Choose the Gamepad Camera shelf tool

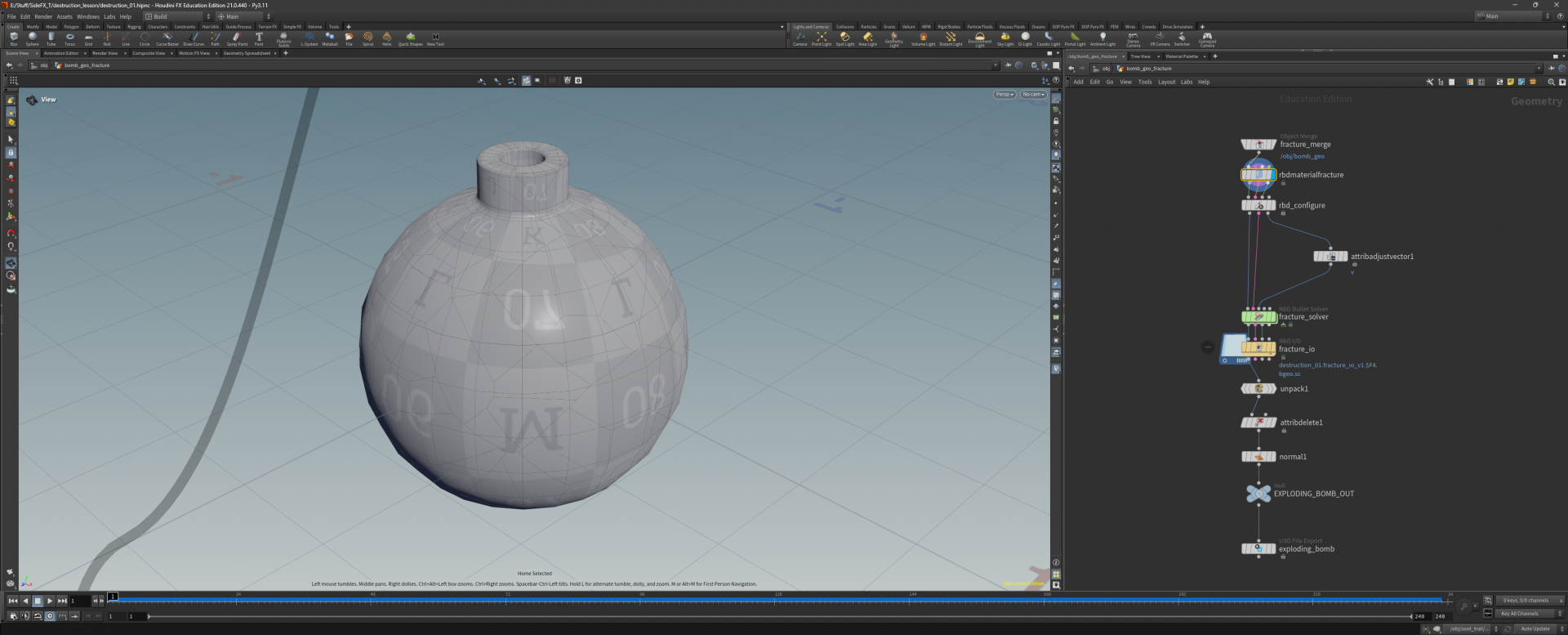pyautogui.click(x=1207, y=38)
